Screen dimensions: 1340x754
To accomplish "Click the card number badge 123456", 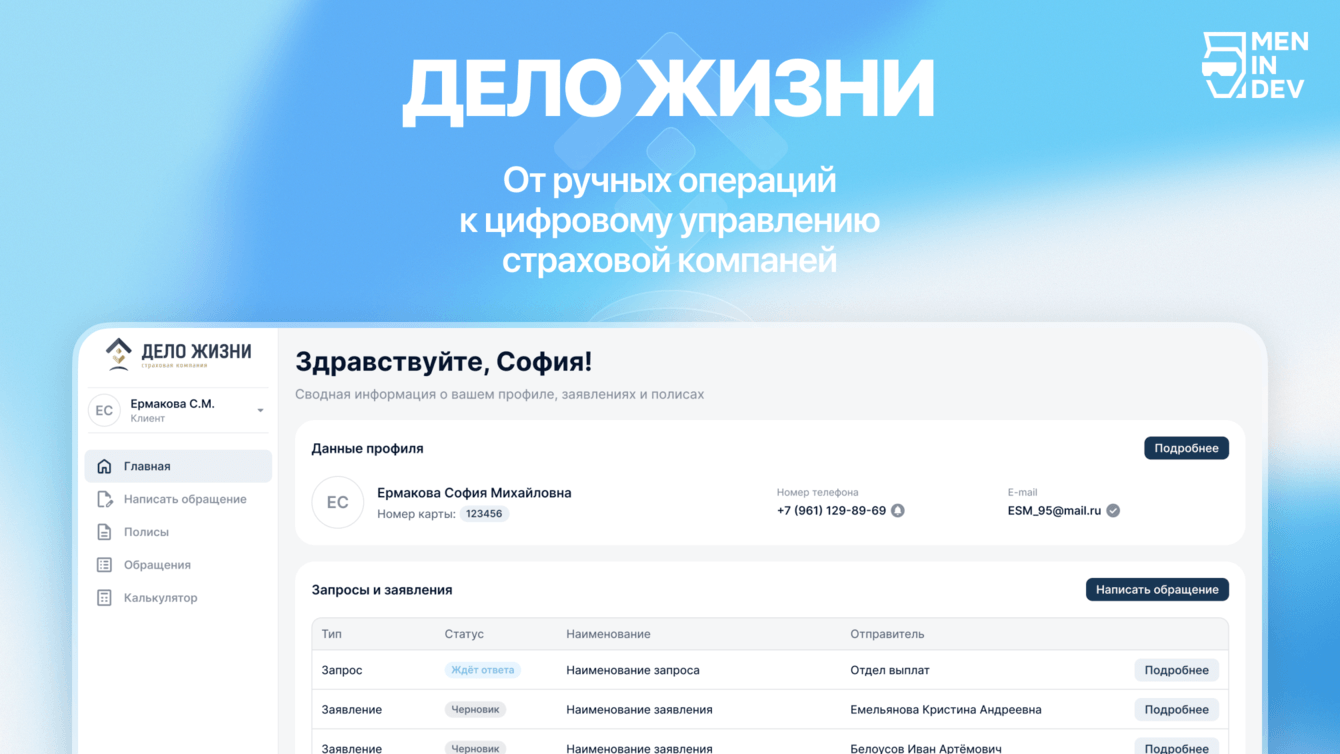I will [x=485, y=513].
